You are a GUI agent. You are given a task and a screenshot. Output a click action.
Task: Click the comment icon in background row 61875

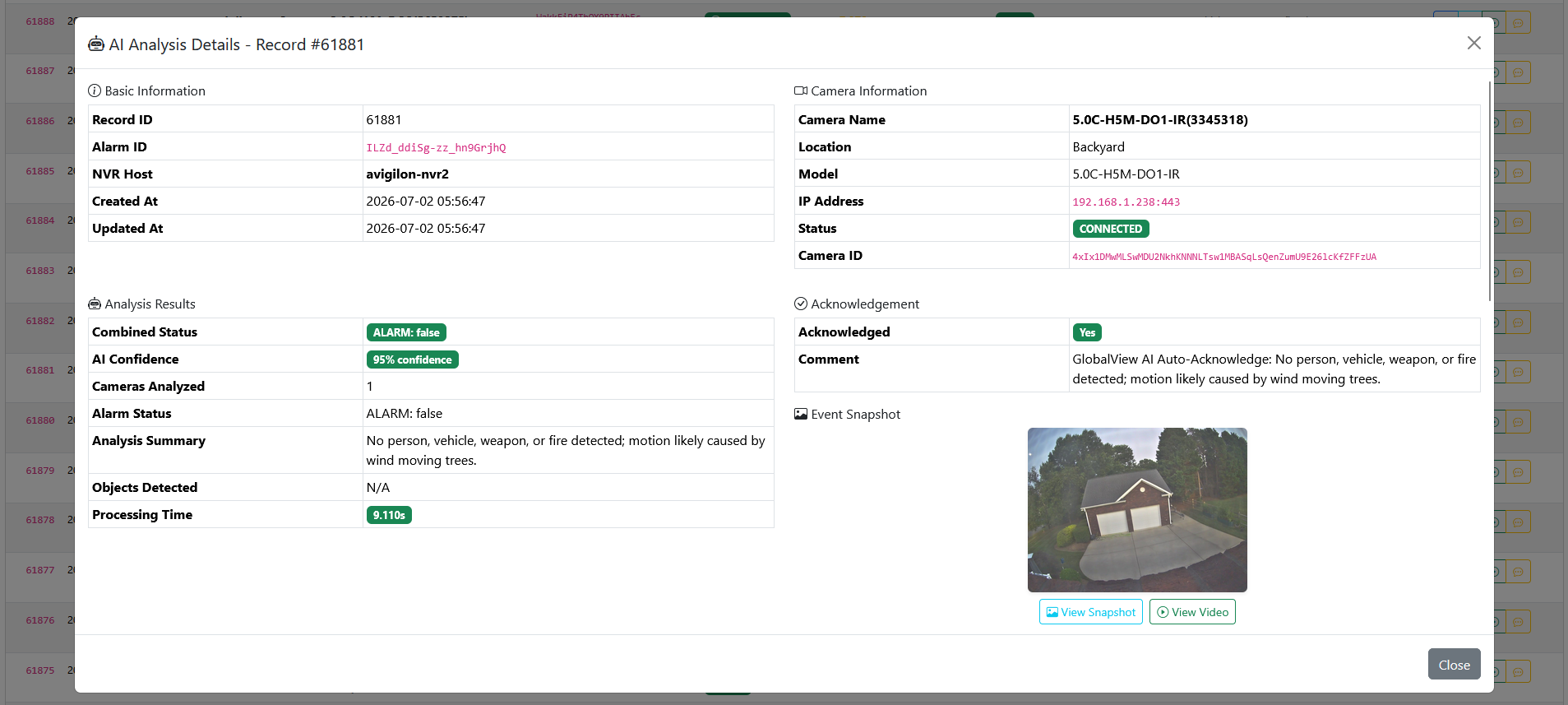pos(1518,672)
